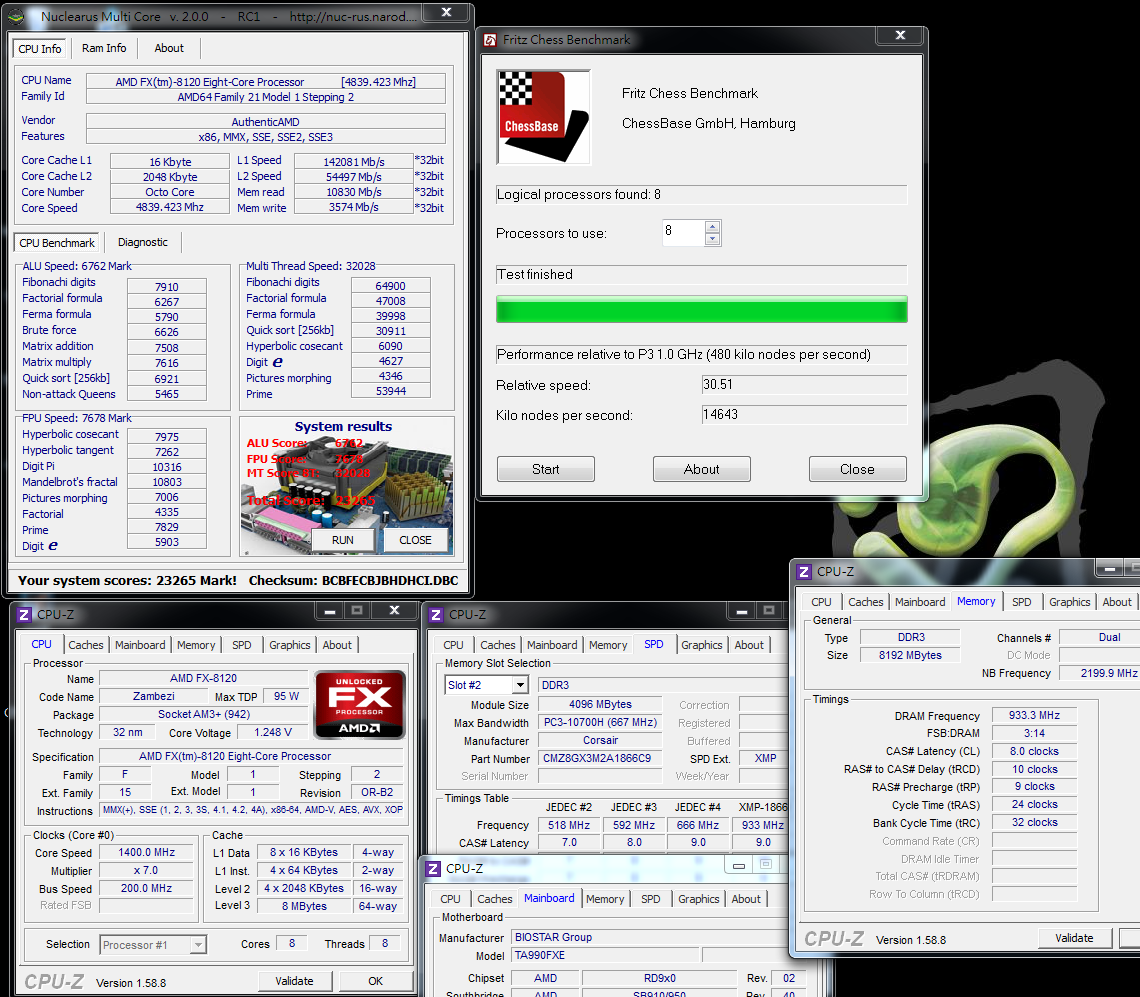Click the Core Voltage 1.248 V field
Image resolution: width=1140 pixels, height=997 pixels.
[x=273, y=732]
